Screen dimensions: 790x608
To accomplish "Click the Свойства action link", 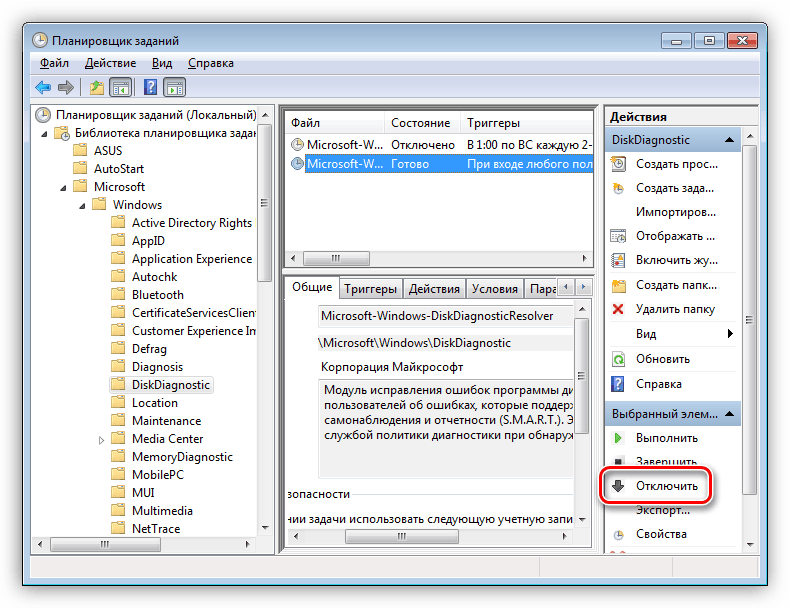I will tap(661, 534).
